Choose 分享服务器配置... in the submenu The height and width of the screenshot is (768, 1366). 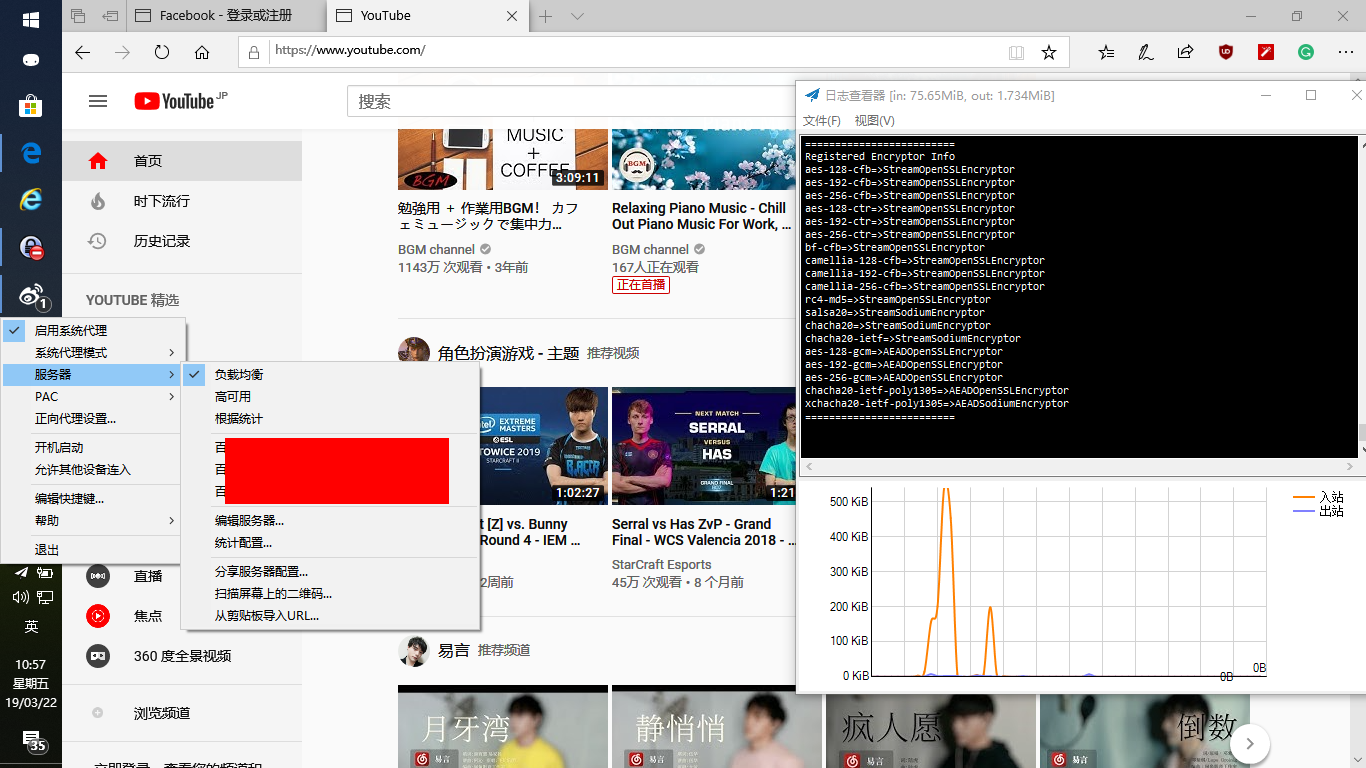pos(331,572)
